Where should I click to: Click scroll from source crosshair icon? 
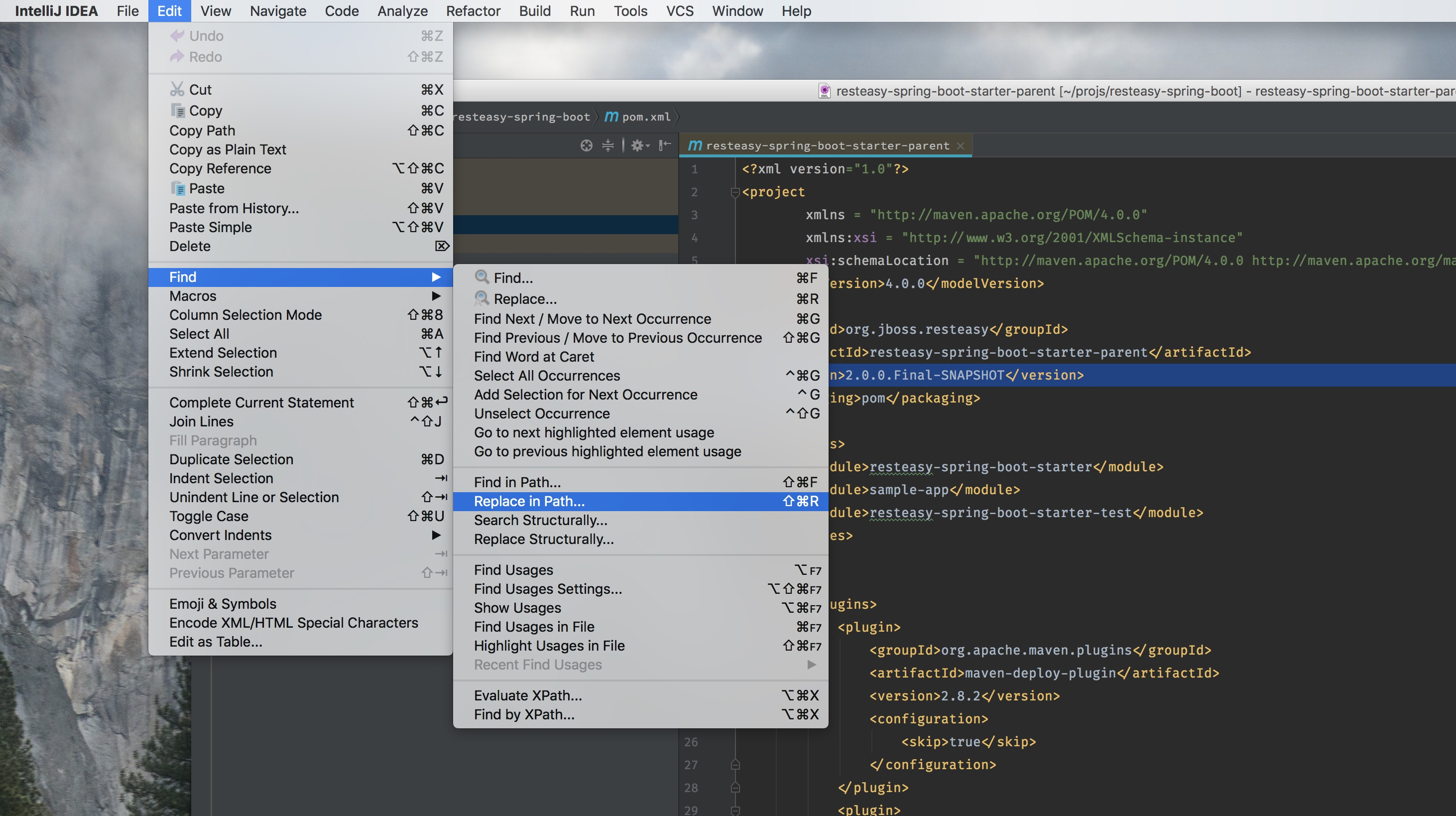(586, 145)
